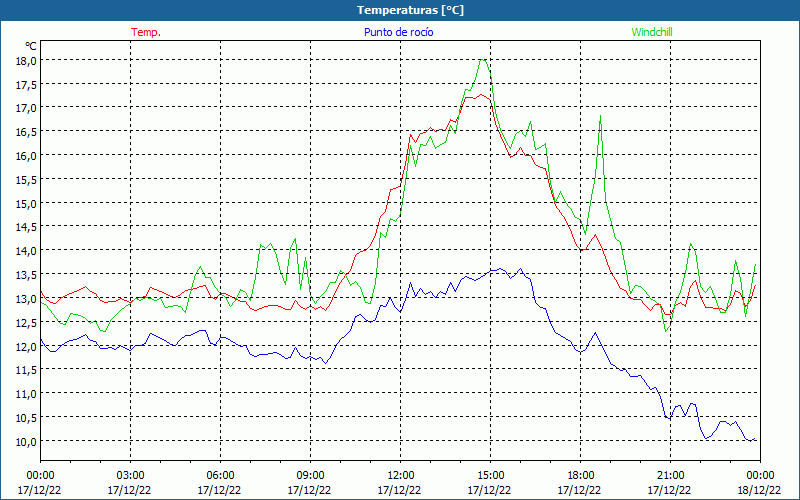The height and width of the screenshot is (500, 800).
Task: Click the 'Temperaturas [°C]' chart title
Action: 410,10
